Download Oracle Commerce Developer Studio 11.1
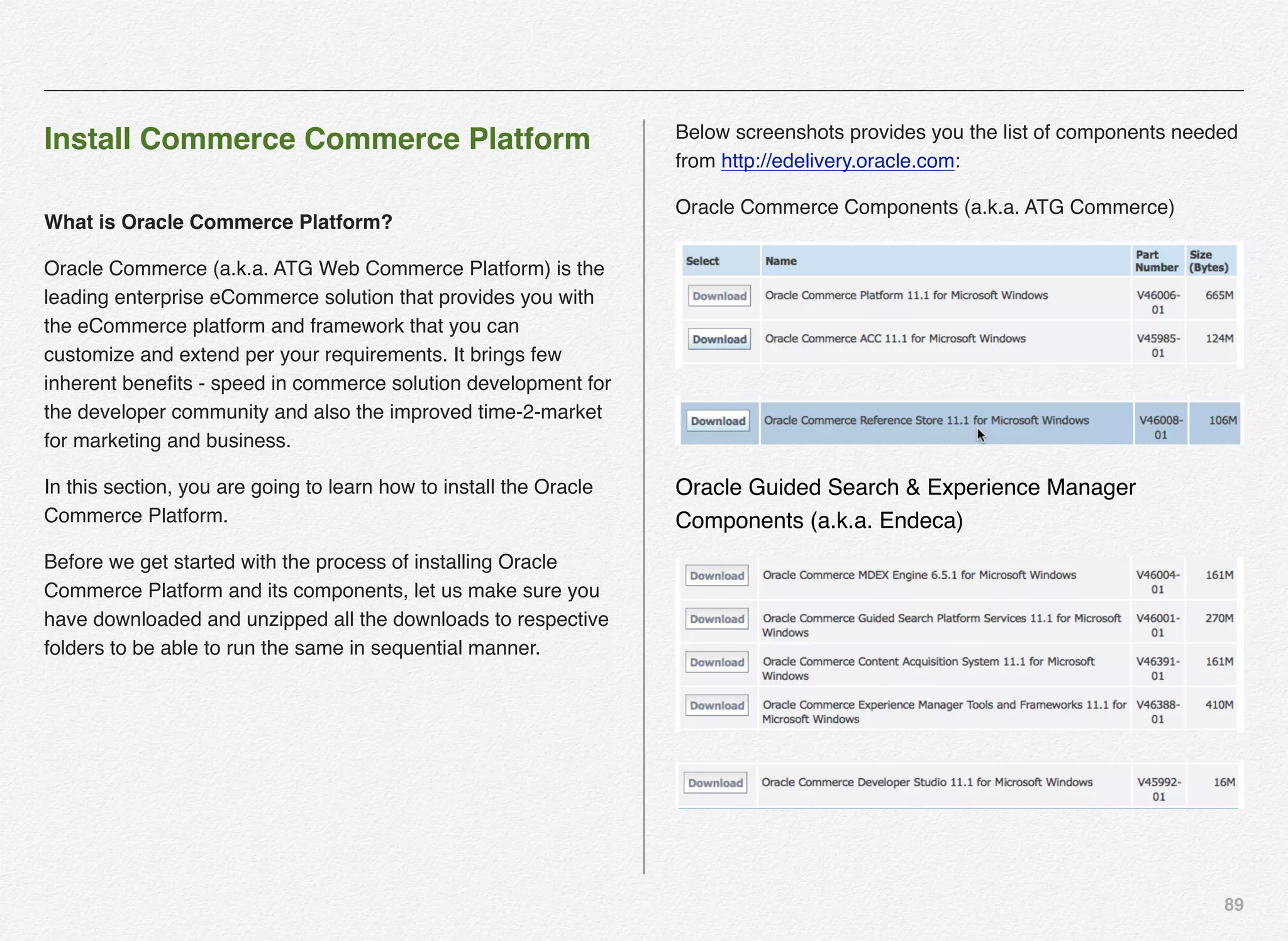Image resolution: width=1288 pixels, height=941 pixels. [716, 783]
